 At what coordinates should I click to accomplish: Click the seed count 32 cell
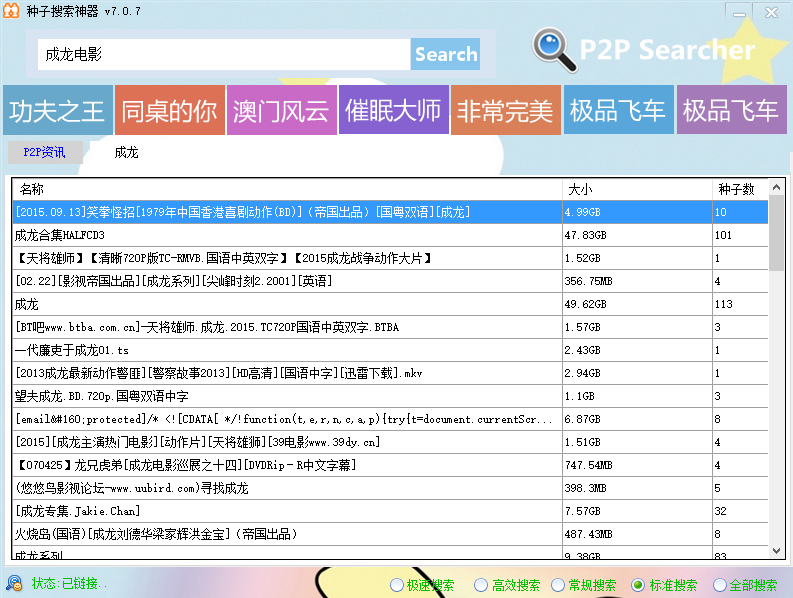coord(740,511)
